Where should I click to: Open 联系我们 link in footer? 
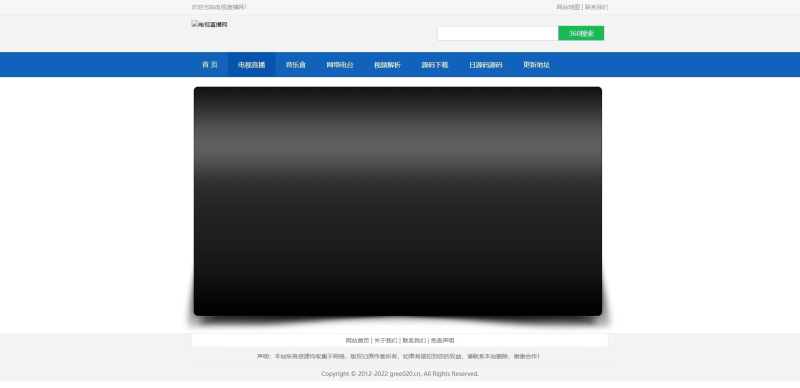click(x=414, y=341)
